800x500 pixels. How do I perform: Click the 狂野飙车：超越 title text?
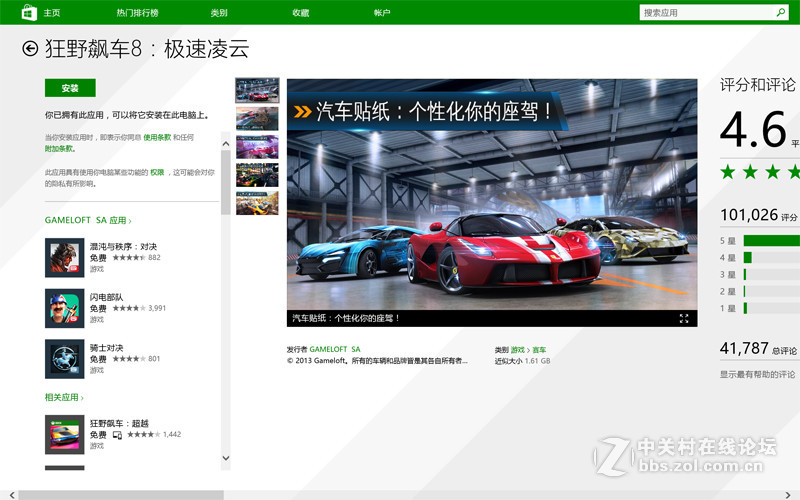tap(119, 423)
